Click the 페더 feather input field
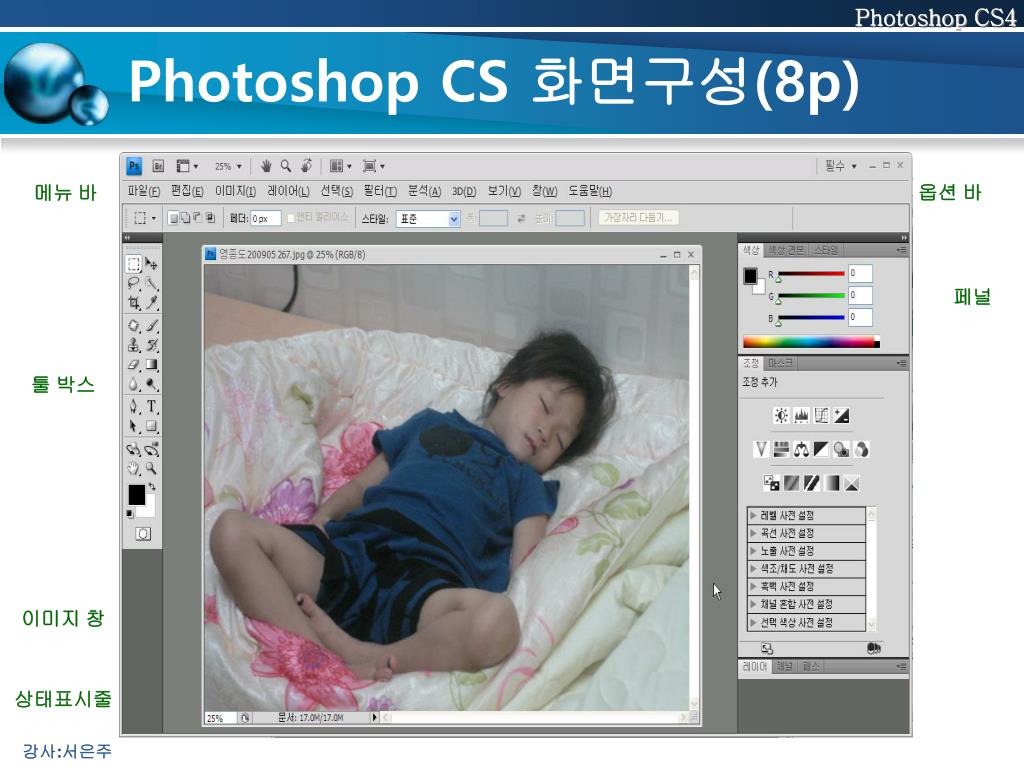This screenshot has width=1024, height=768. tap(266, 218)
